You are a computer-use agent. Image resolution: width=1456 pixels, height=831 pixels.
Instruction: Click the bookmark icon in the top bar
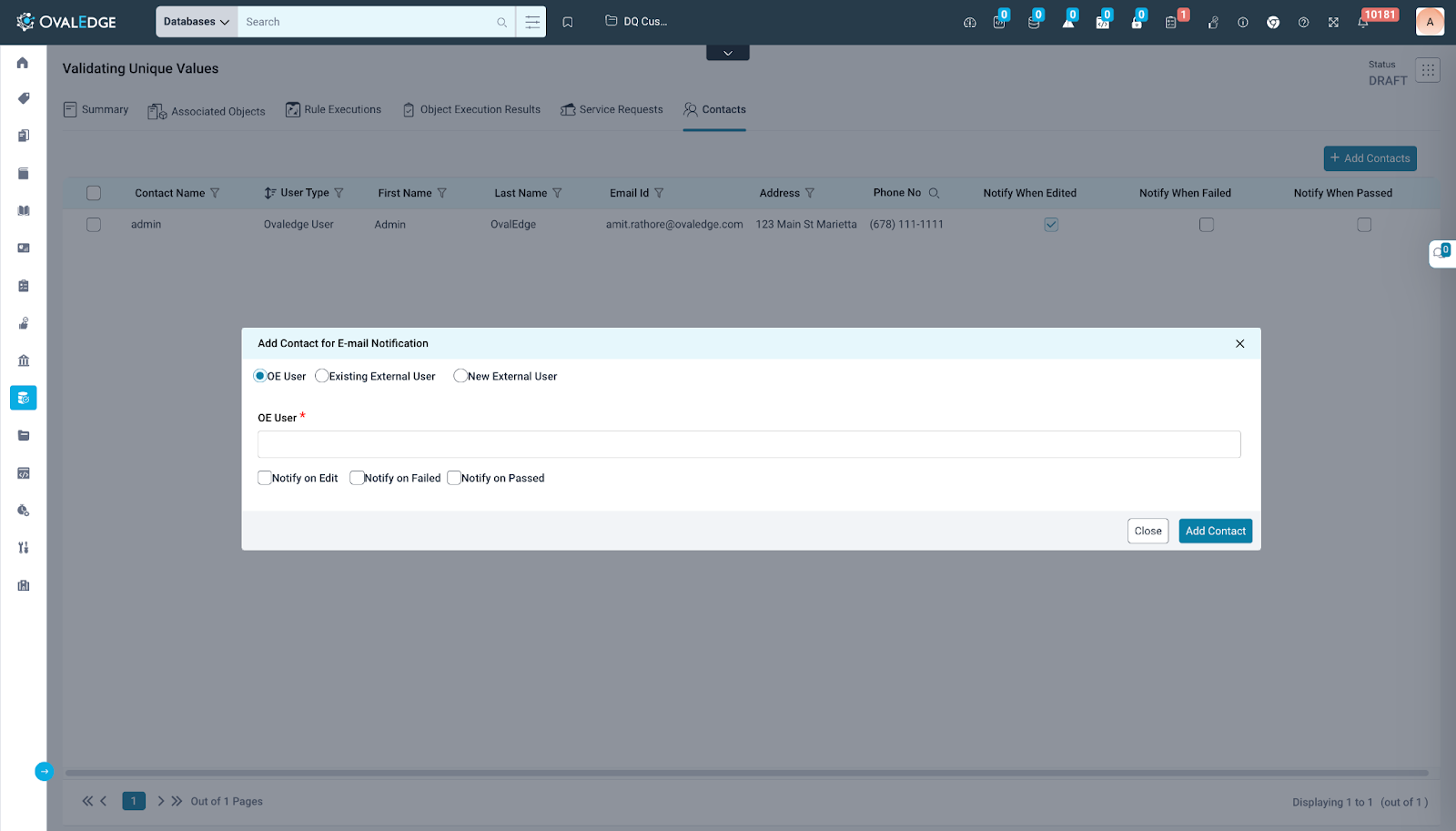pos(568,22)
